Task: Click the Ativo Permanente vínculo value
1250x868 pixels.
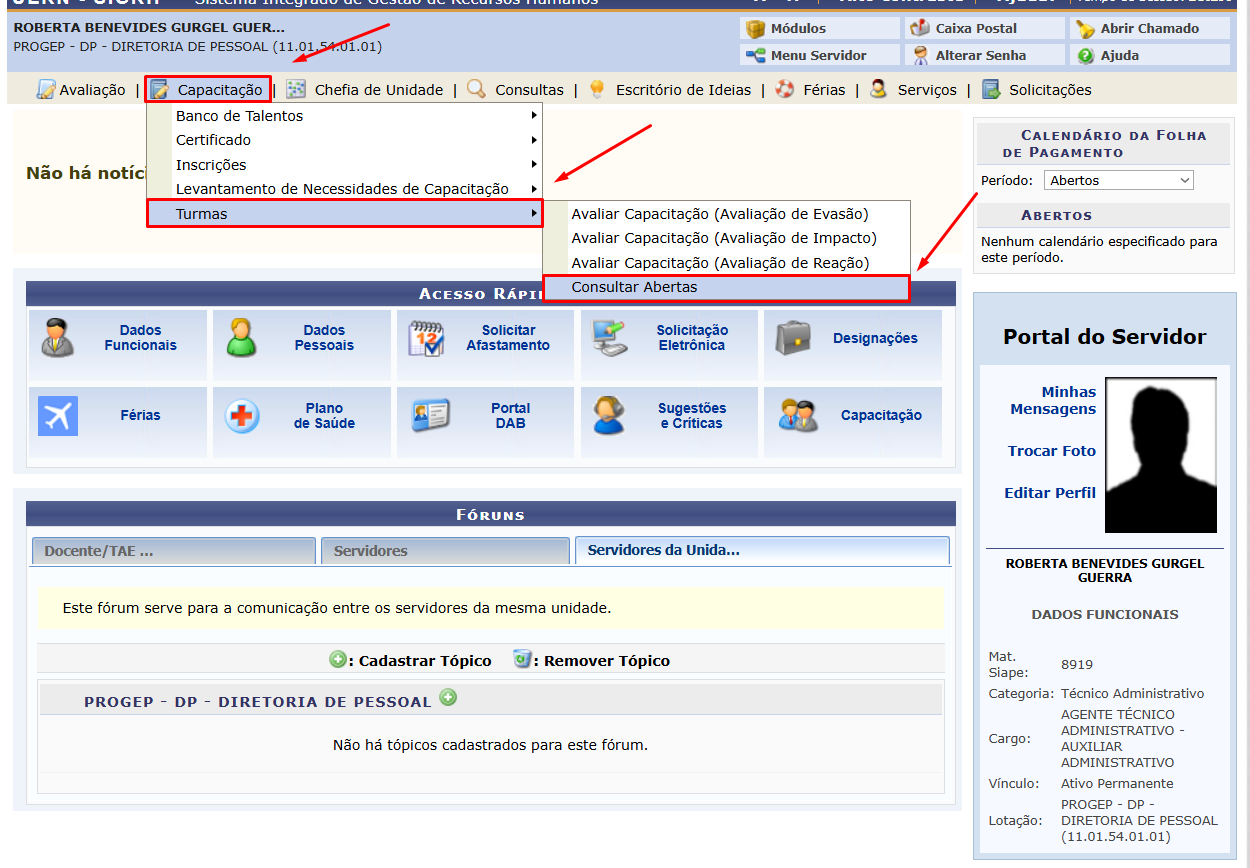Action: pyautogui.click(x=1117, y=783)
